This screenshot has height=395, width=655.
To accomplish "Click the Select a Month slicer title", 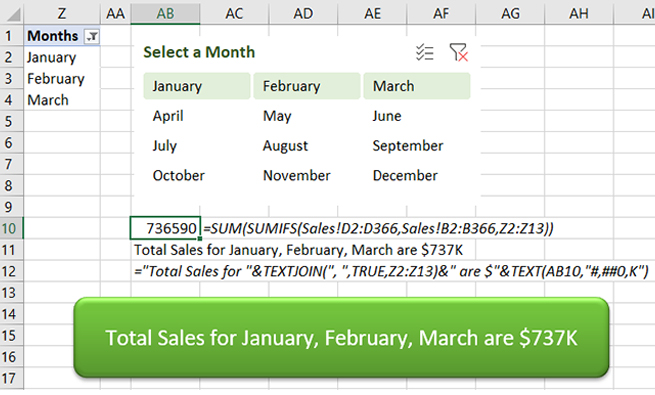I will pyautogui.click(x=199, y=52).
